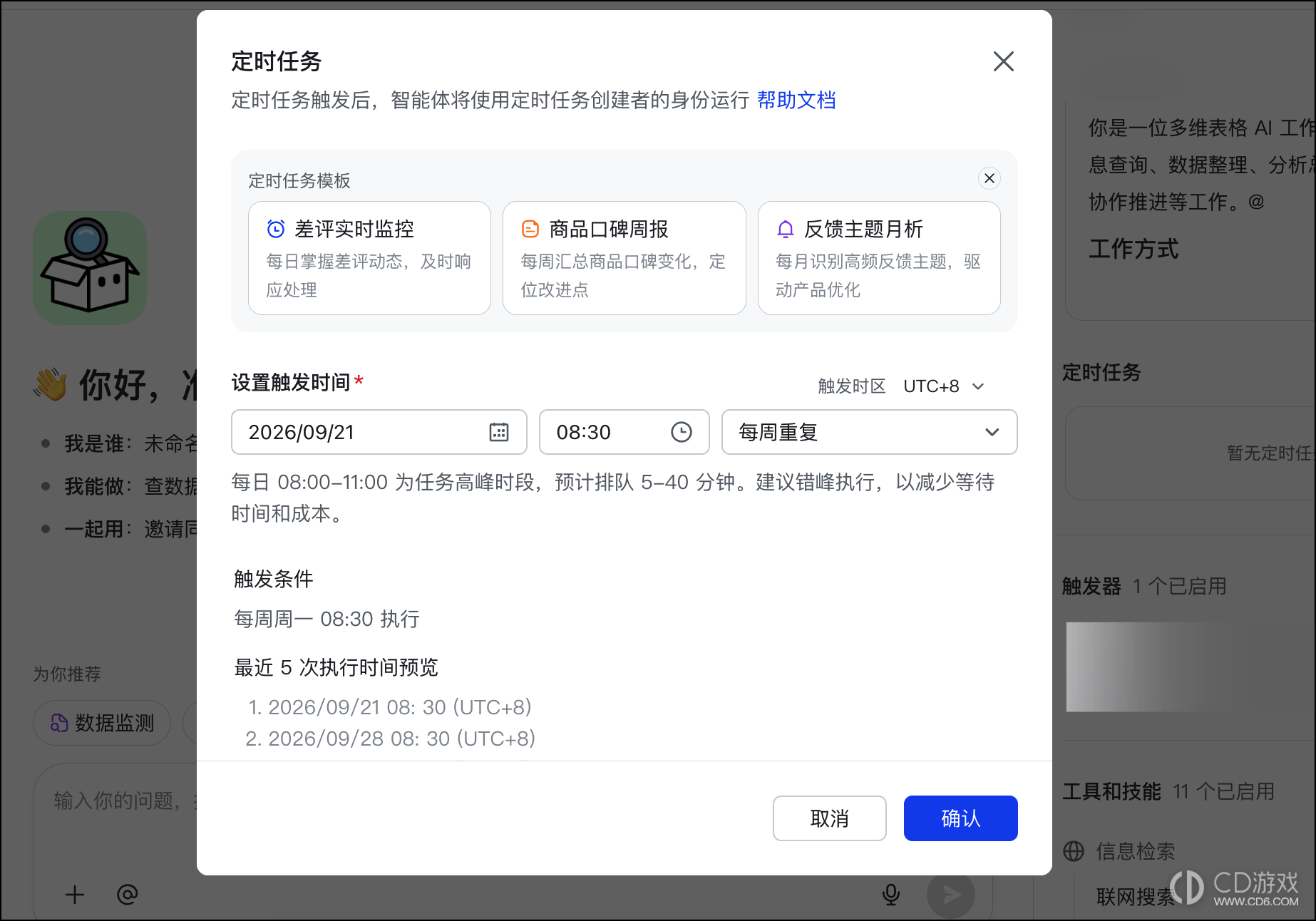Open the UTC+8 timezone dropdown
The image size is (1316, 921).
click(x=944, y=386)
